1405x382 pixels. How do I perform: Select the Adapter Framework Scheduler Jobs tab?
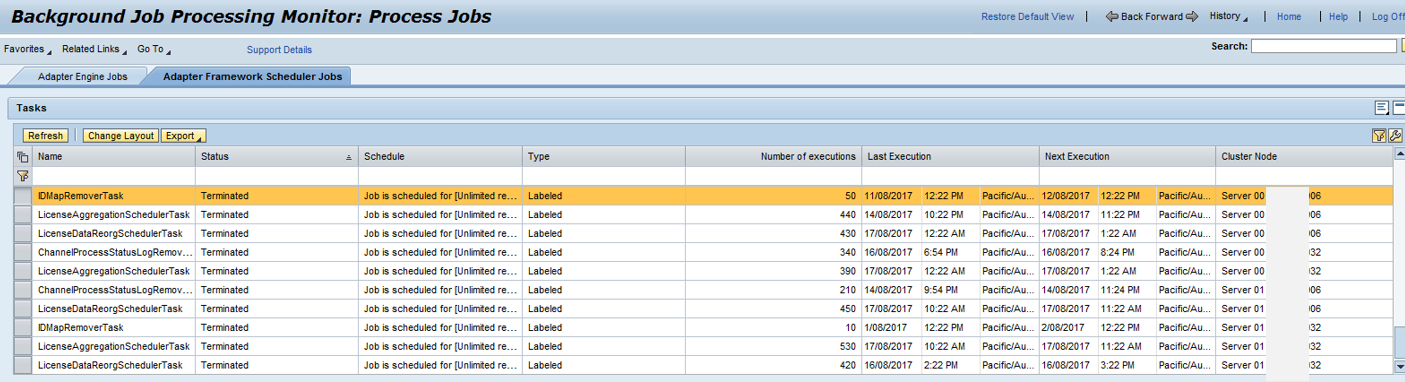click(x=252, y=76)
